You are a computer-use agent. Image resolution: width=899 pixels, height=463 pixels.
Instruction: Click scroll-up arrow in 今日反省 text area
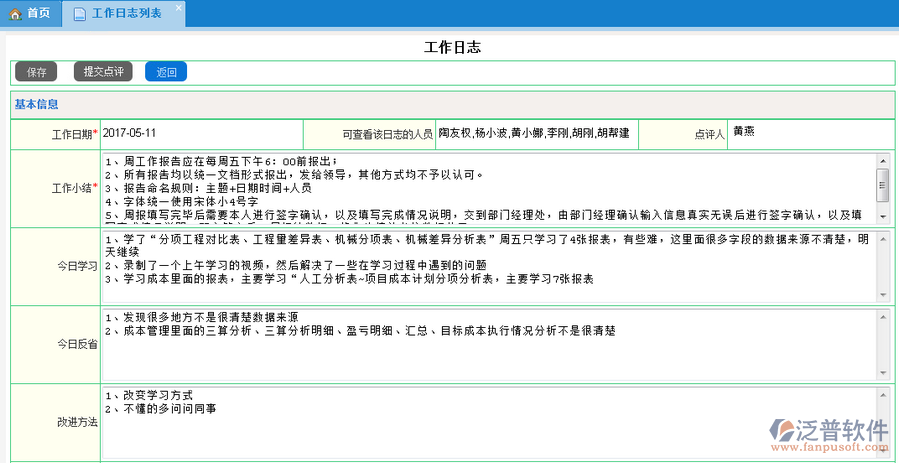click(882, 314)
